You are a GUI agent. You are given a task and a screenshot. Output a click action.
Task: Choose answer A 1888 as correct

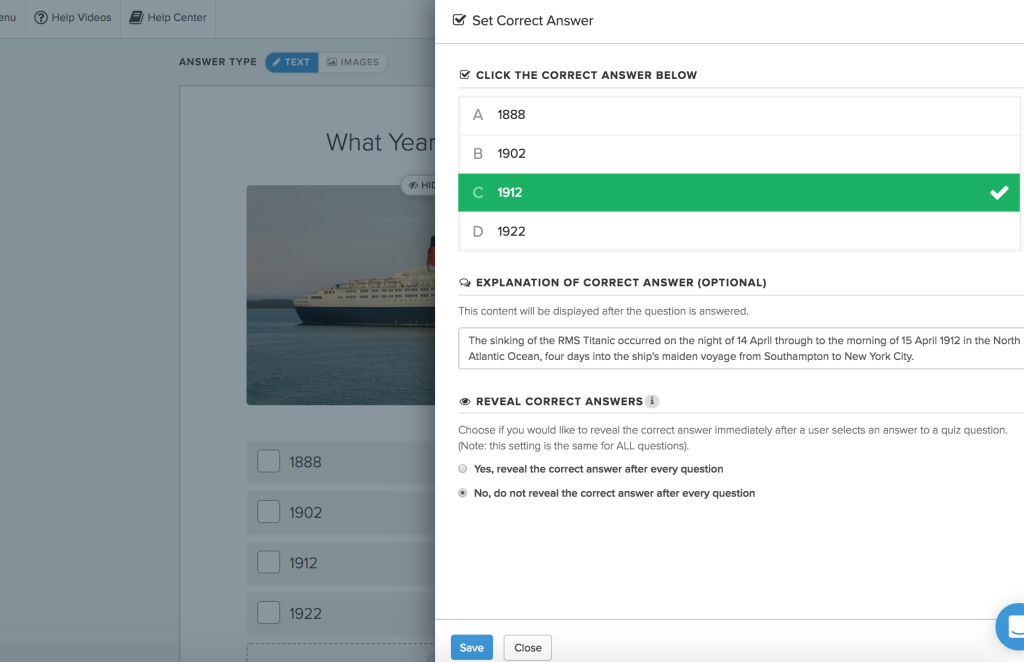tap(739, 116)
